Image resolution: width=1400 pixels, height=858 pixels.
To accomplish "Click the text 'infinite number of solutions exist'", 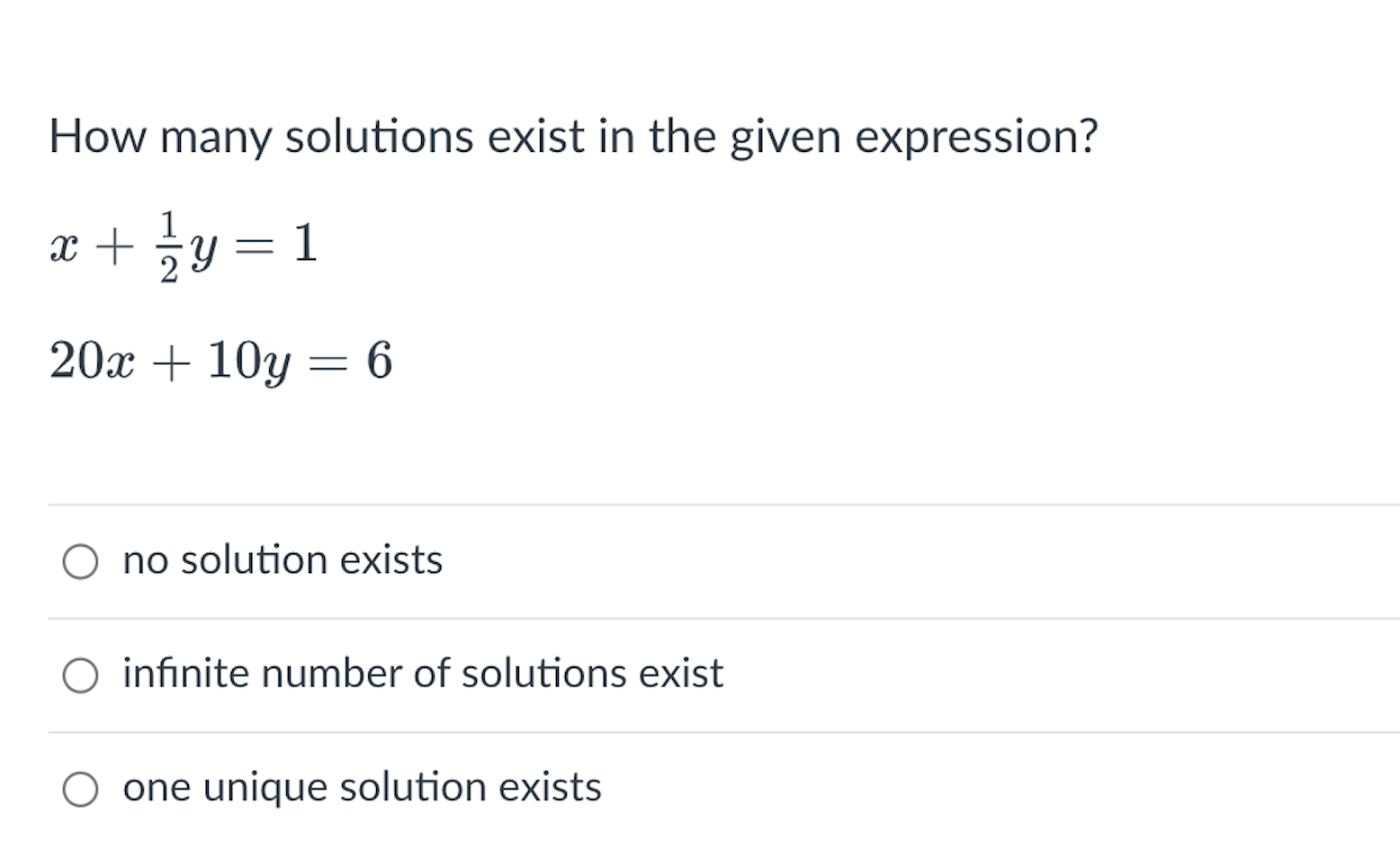I will point(422,674).
